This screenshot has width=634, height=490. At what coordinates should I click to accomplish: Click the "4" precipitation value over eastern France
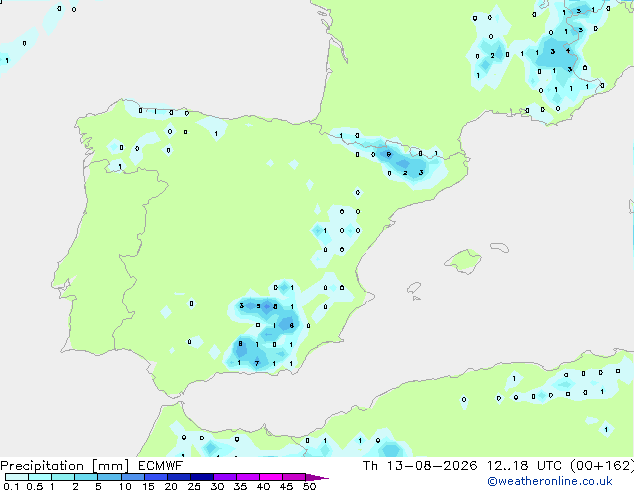(568, 51)
